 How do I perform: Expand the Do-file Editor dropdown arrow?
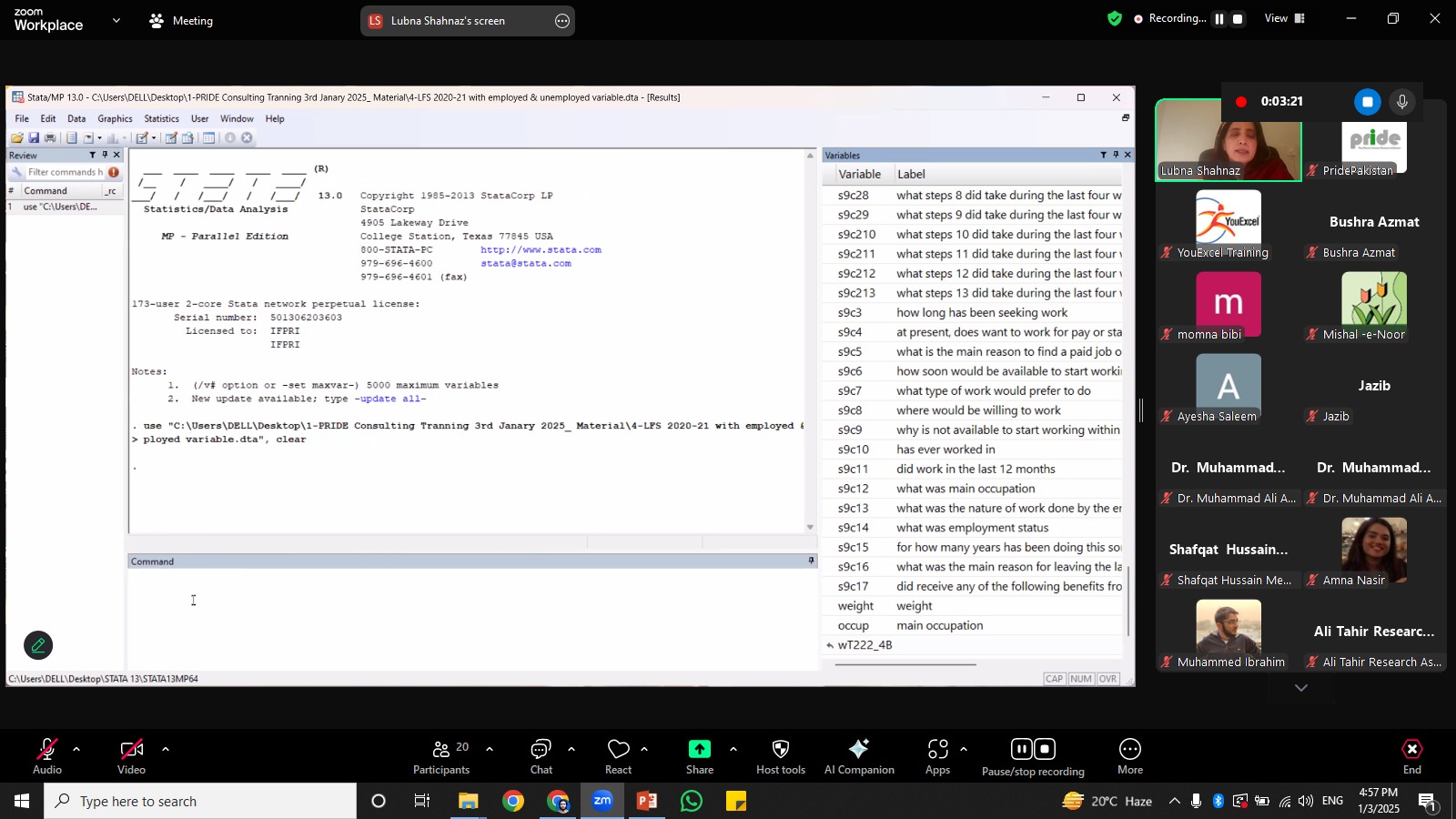[x=154, y=138]
